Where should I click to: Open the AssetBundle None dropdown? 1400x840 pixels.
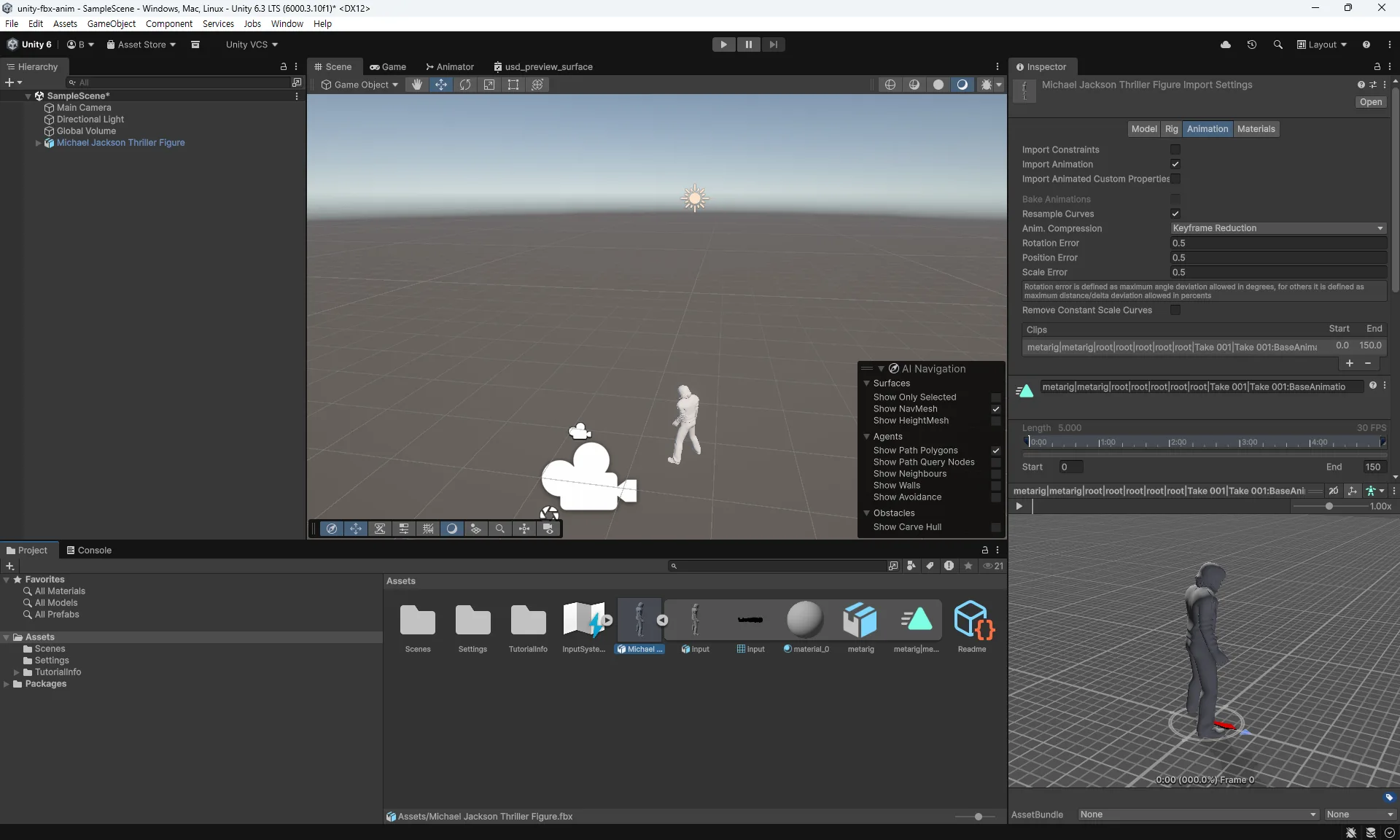click(x=1199, y=814)
